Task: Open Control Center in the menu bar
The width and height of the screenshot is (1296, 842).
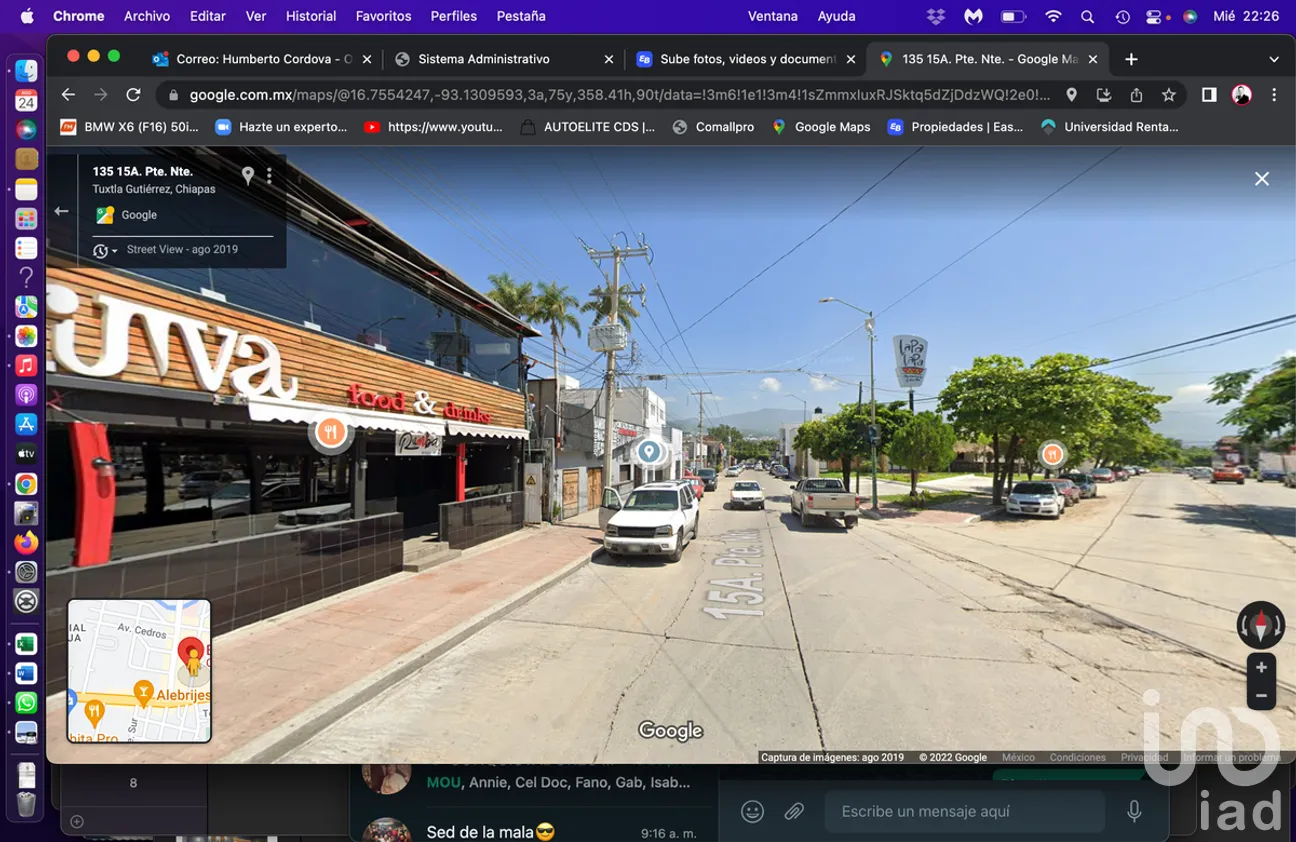Action: pyautogui.click(x=1156, y=16)
